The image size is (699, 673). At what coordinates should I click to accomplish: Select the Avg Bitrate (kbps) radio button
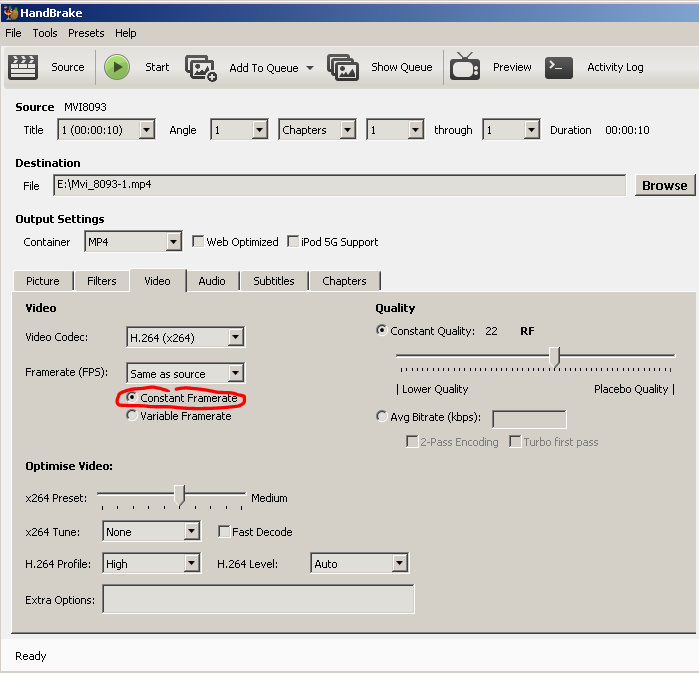[x=381, y=416]
